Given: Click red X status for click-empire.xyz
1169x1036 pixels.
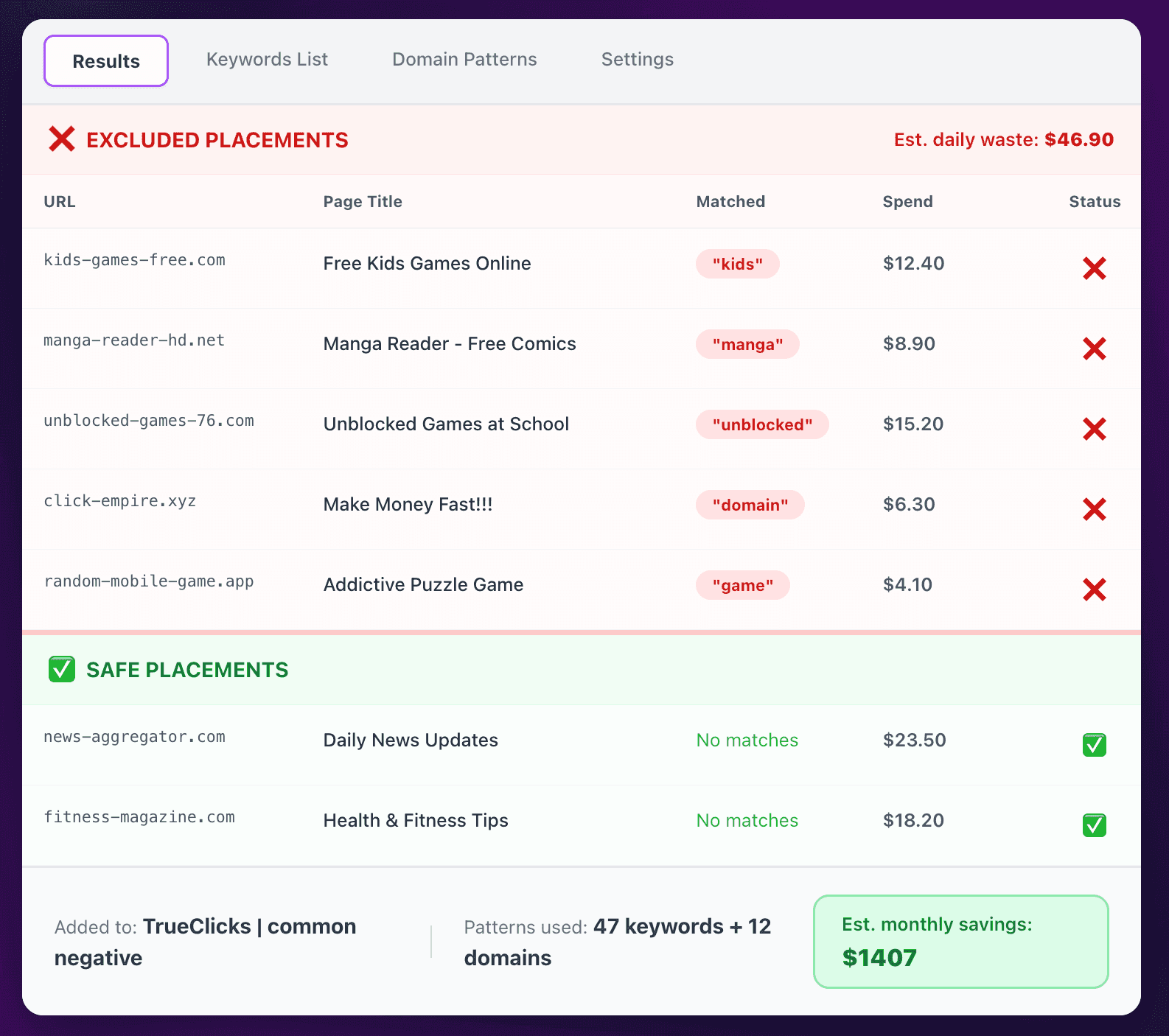Looking at the screenshot, I should point(1094,509).
